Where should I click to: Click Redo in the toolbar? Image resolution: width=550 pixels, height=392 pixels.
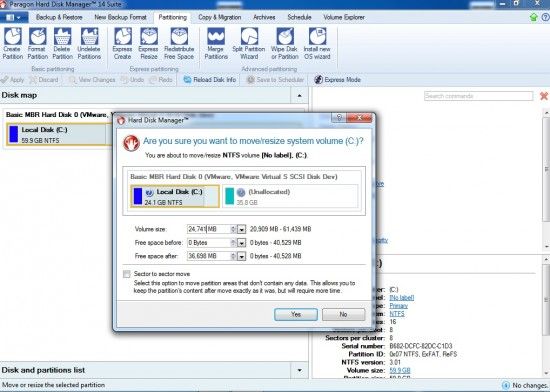tap(161, 80)
